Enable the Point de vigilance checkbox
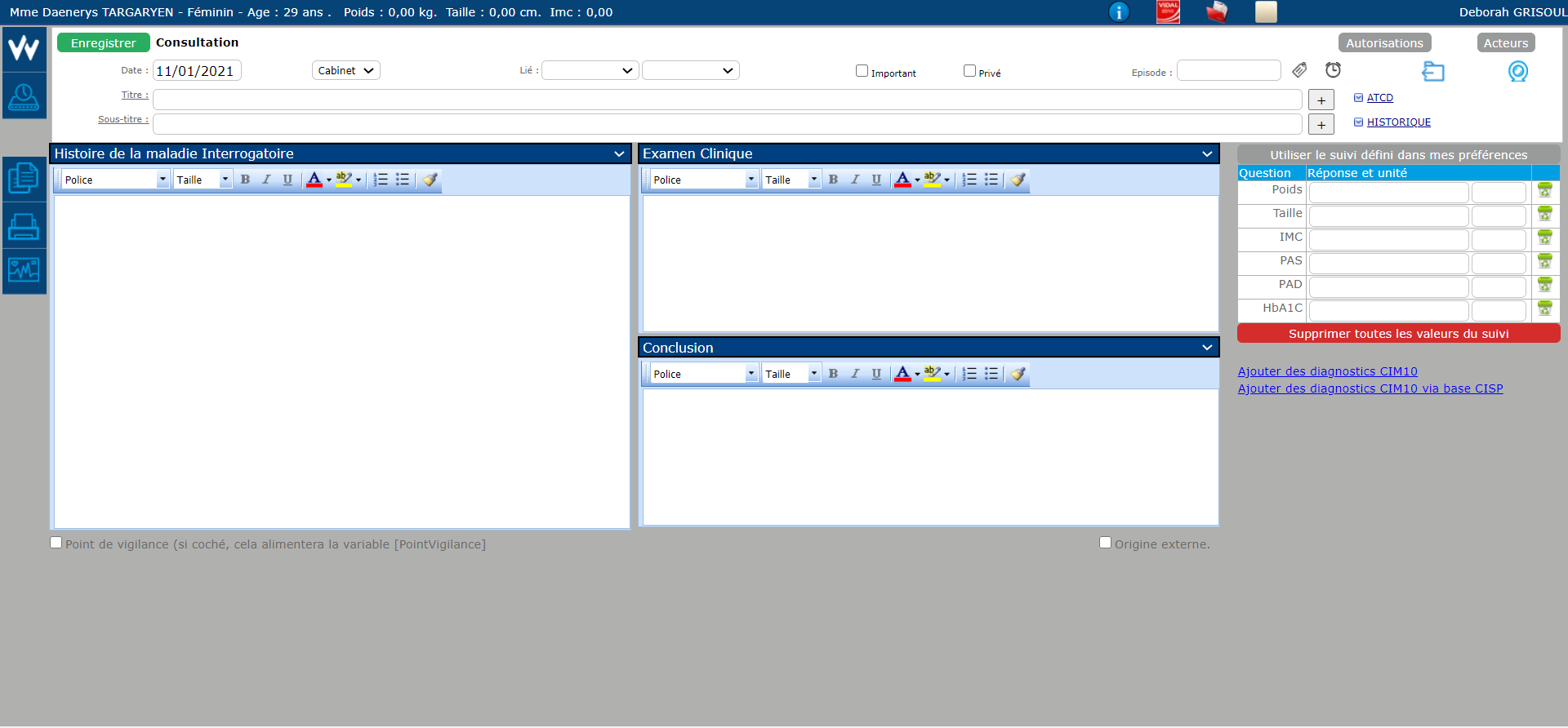This screenshot has height=728, width=1568. pyautogui.click(x=56, y=543)
